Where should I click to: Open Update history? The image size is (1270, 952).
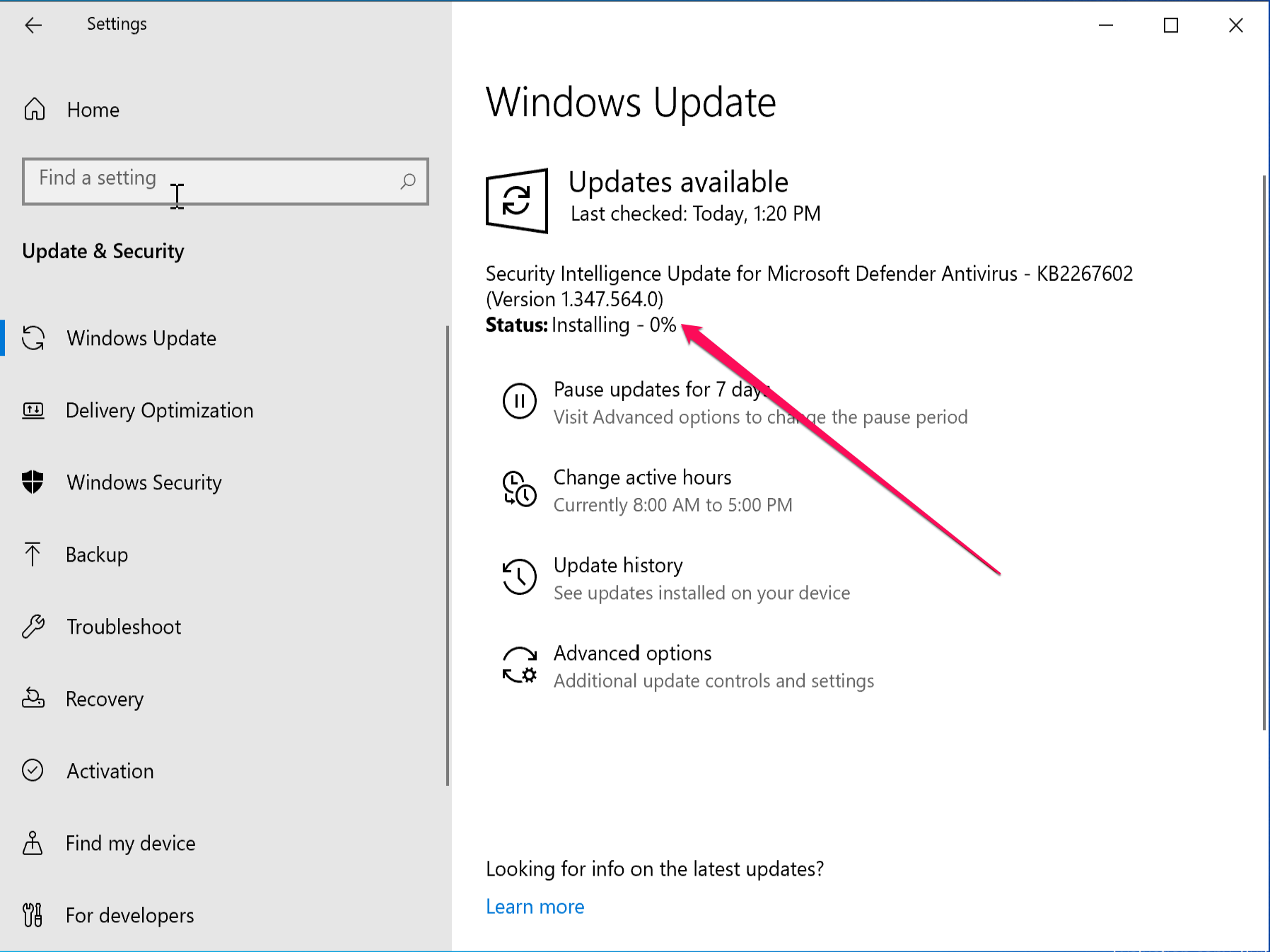pyautogui.click(x=618, y=565)
